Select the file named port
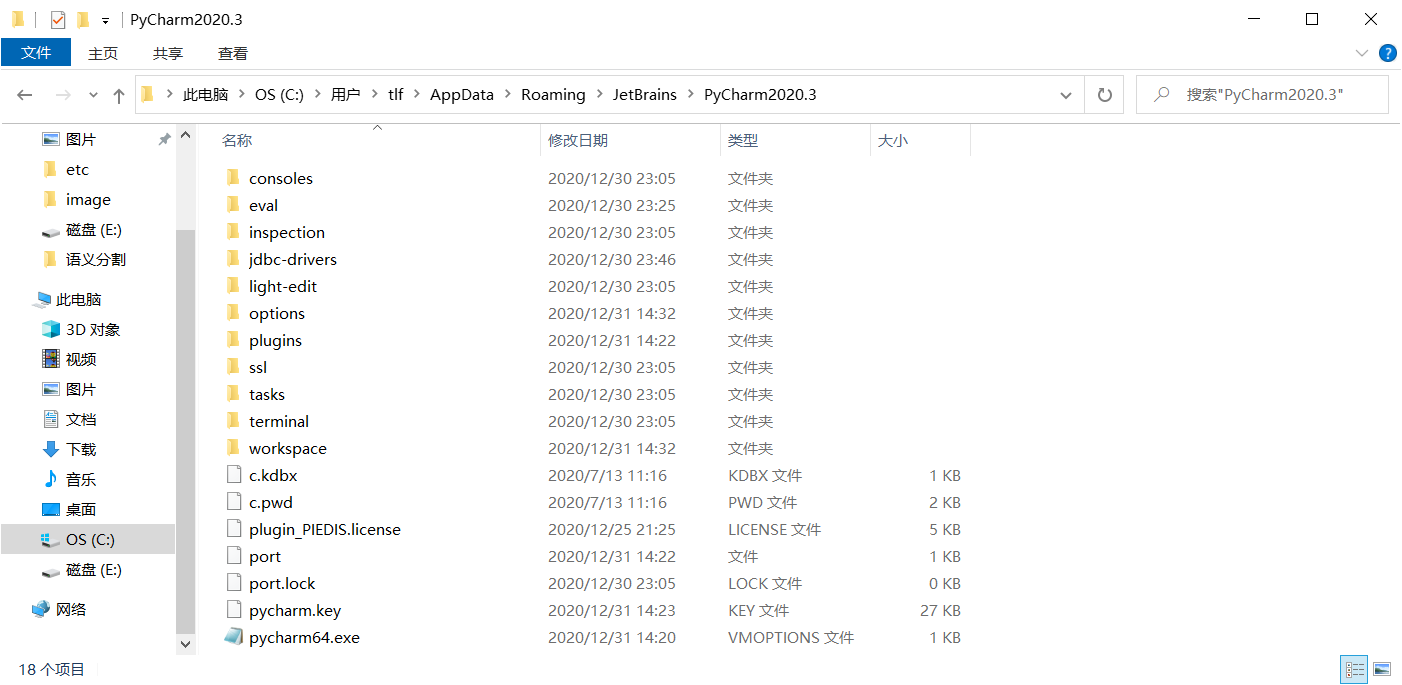Viewport: 1402px width, 685px height. tap(265, 556)
